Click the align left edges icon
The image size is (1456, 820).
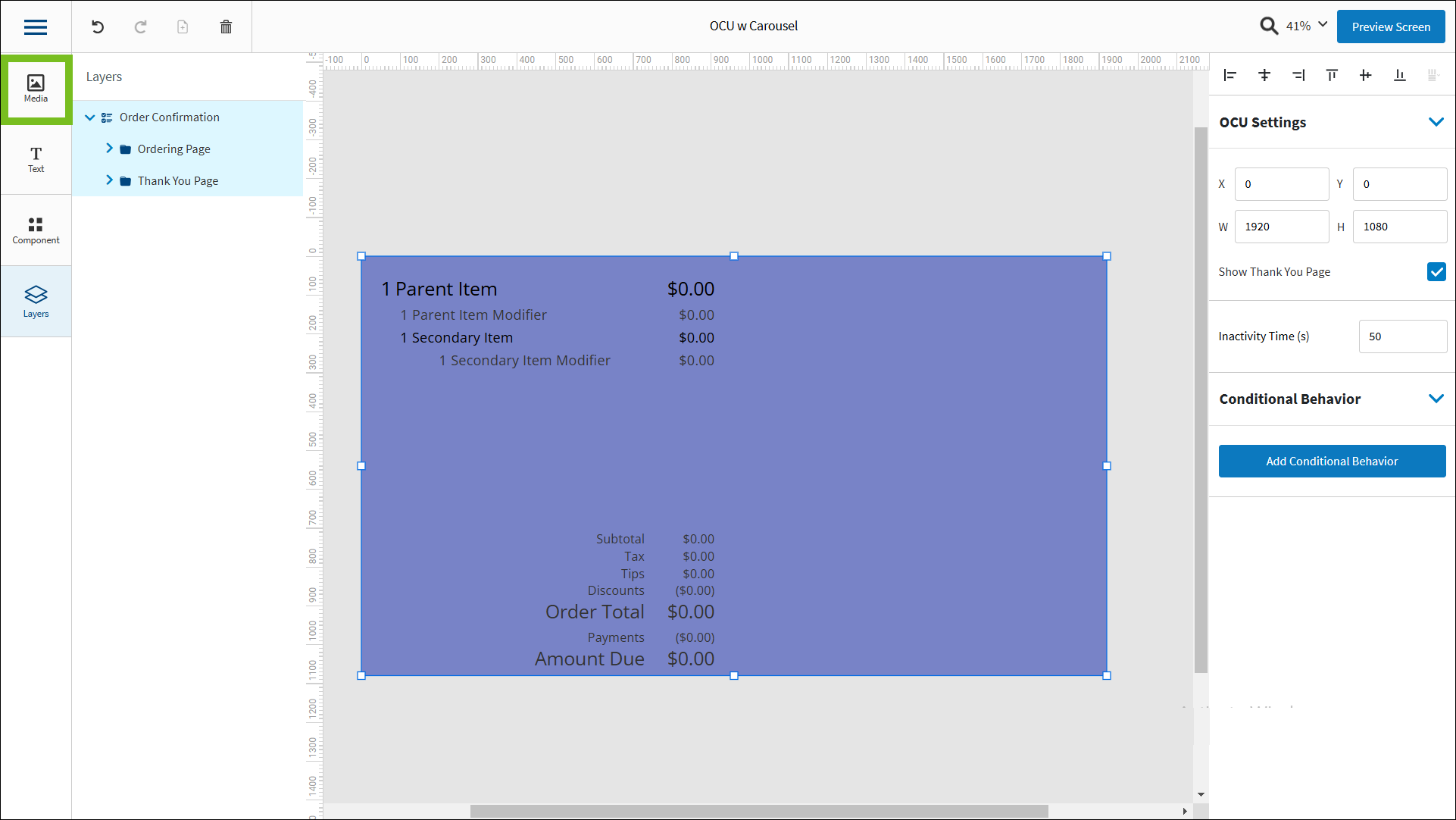click(1230, 75)
